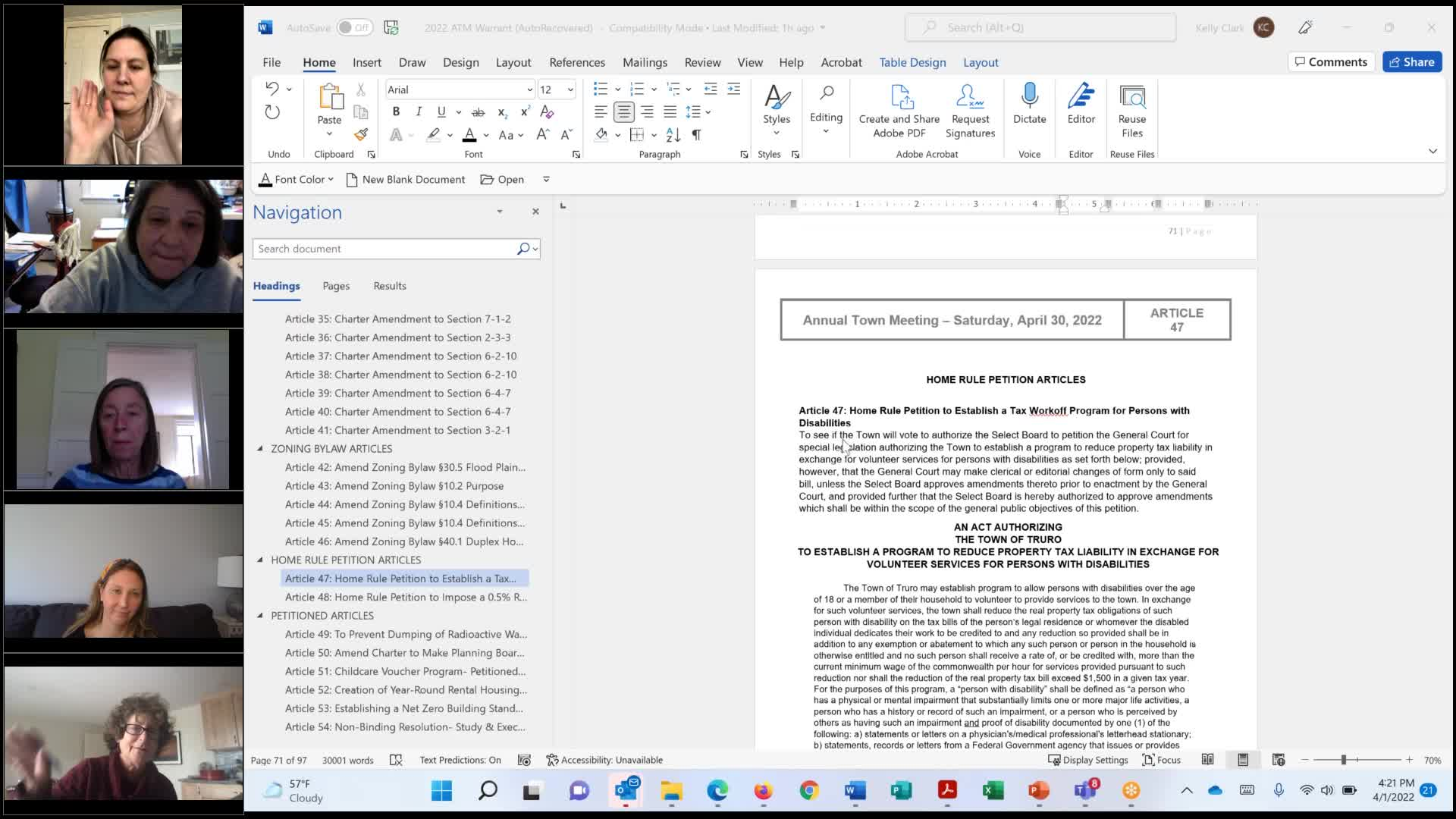Click the Dictate microphone icon
Image resolution: width=1456 pixels, height=819 pixels.
1029,96
